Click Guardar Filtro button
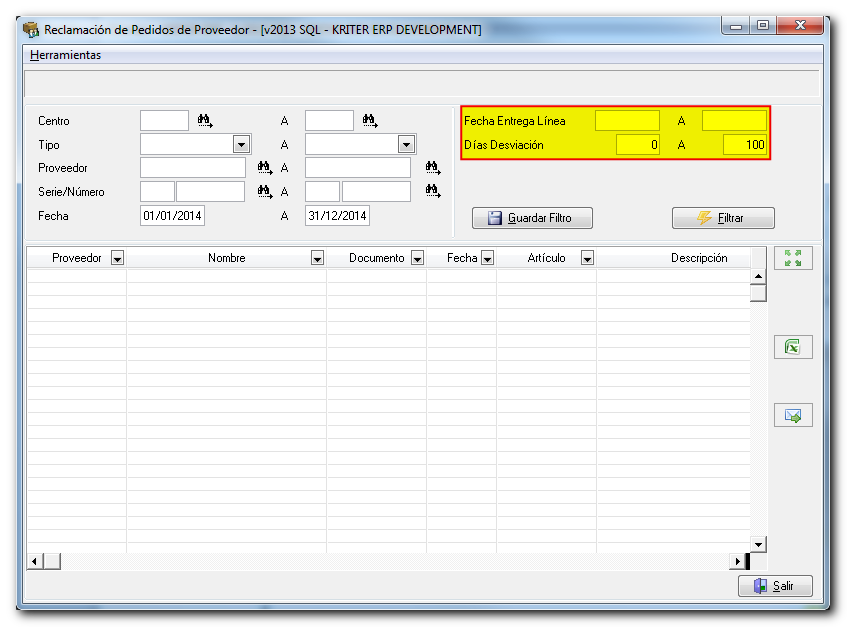This screenshot has width=847, height=627. 532,218
